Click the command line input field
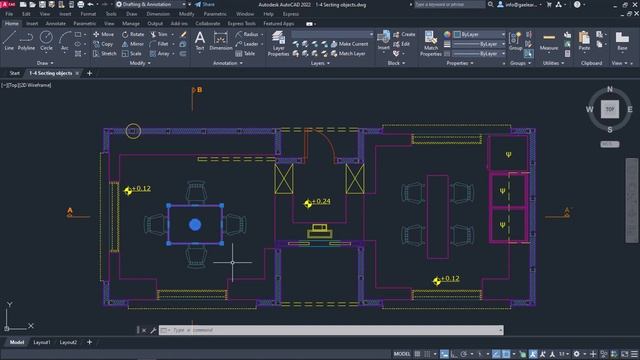Image resolution: width=640 pixels, height=360 pixels. [x=331, y=330]
